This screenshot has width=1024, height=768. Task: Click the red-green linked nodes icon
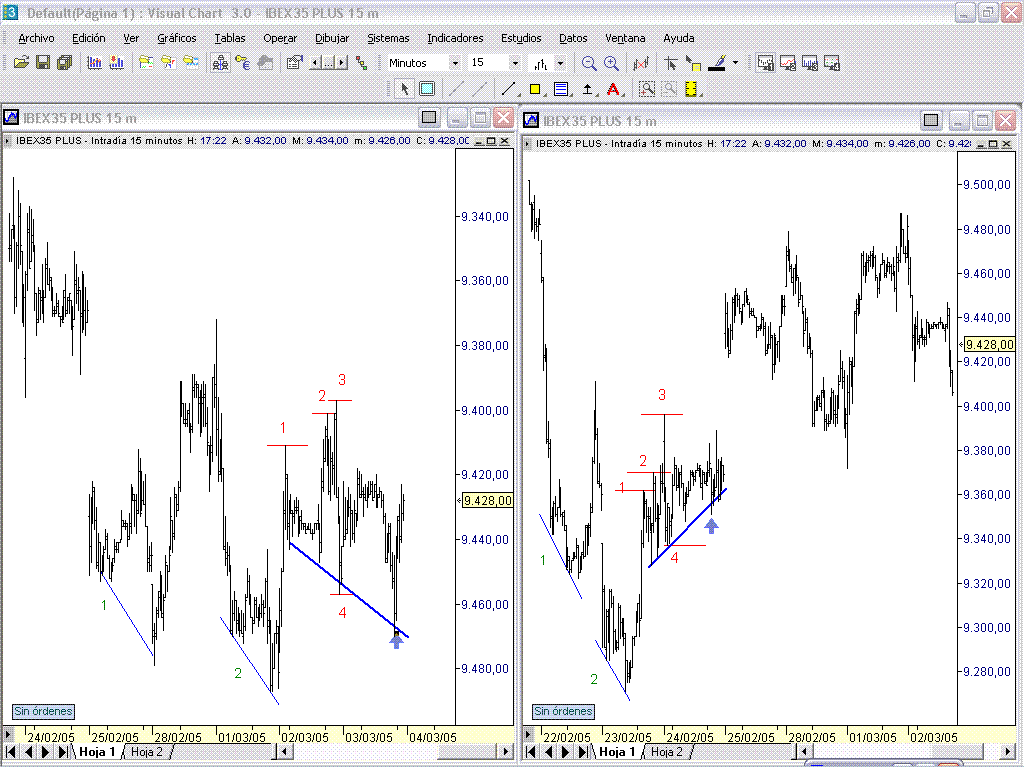click(x=362, y=63)
